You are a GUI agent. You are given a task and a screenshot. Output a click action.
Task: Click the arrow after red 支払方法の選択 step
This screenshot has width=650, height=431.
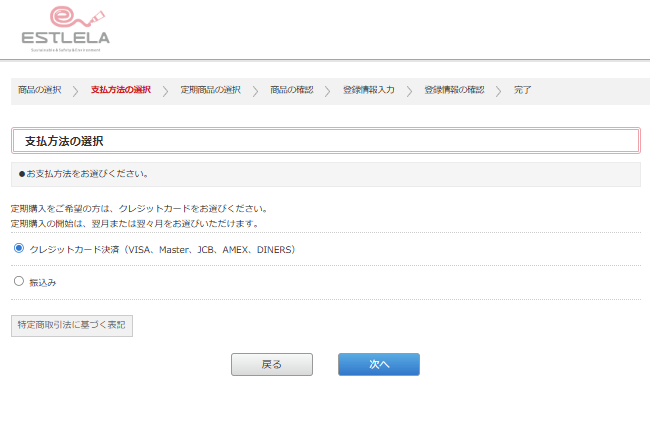click(166, 91)
